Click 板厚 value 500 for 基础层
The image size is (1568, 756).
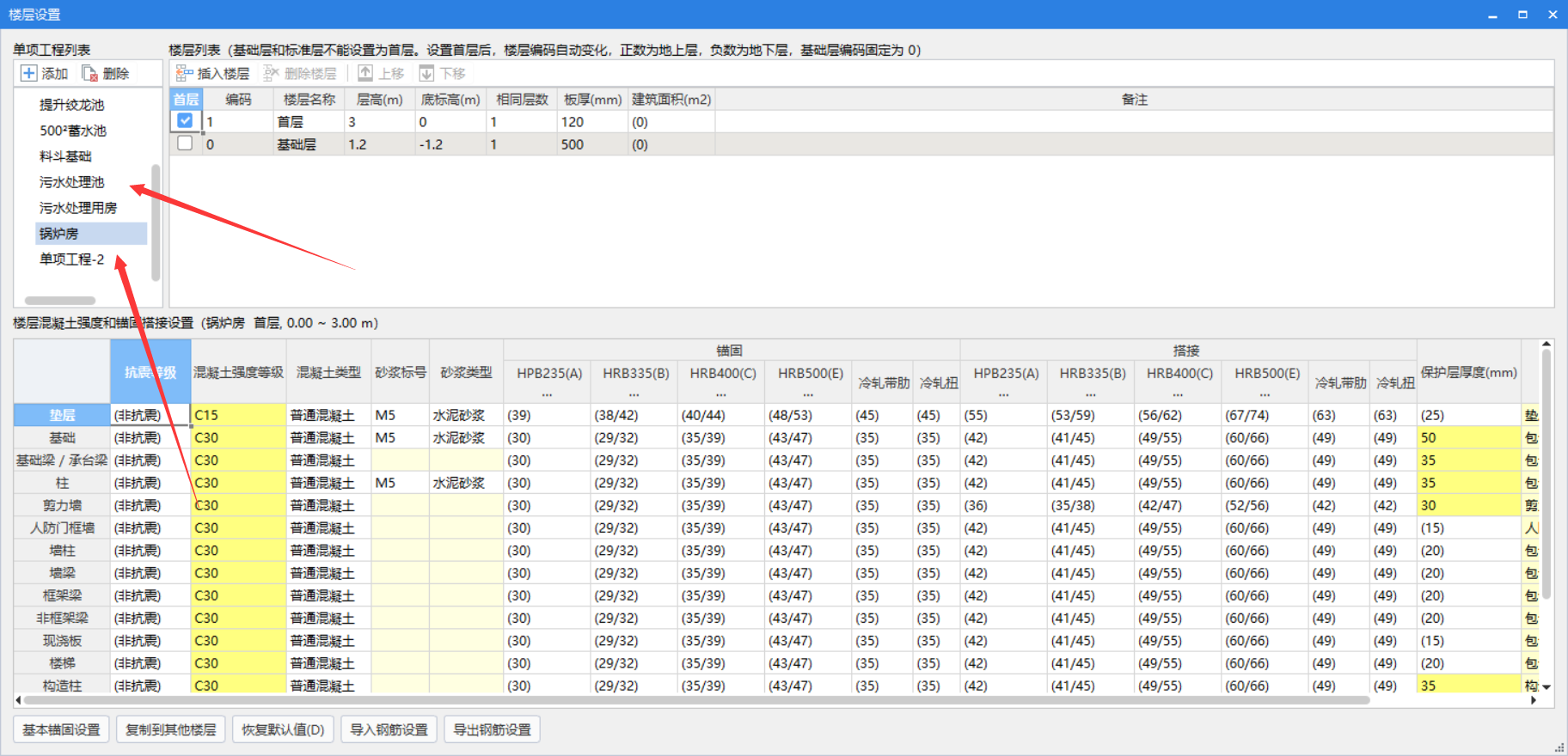[592, 144]
